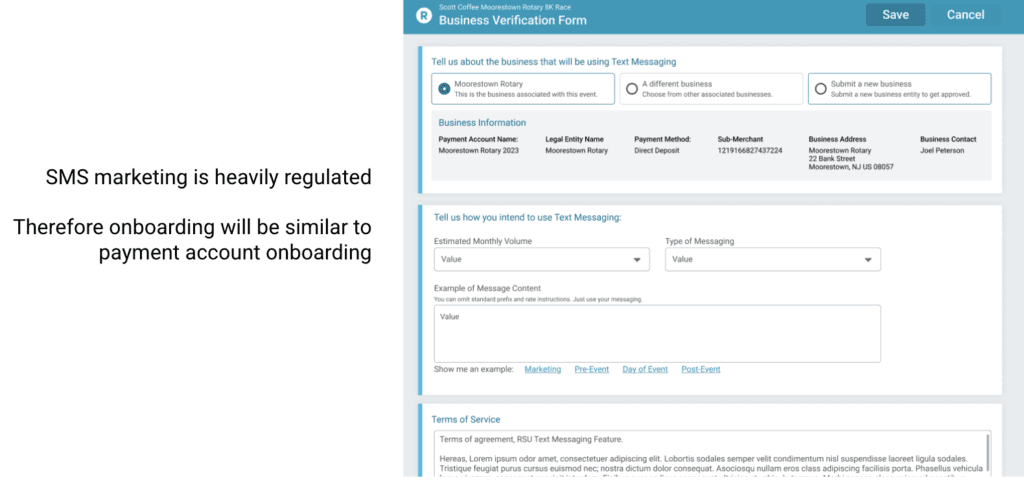Choose the A different business radio option

pos(632,89)
